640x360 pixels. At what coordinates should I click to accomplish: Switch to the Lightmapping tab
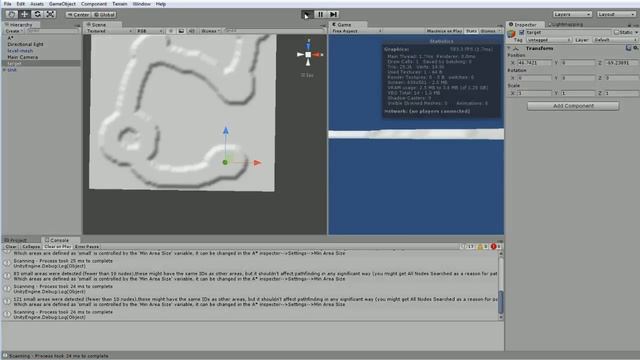click(566, 24)
